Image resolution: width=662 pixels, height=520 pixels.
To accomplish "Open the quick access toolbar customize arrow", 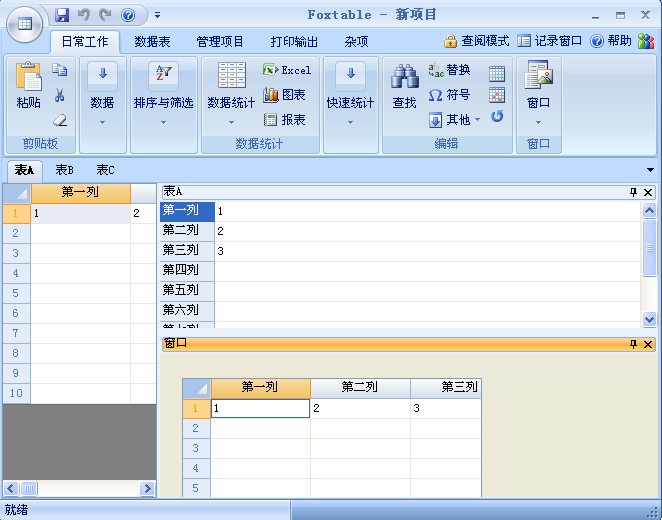I will 157,15.
